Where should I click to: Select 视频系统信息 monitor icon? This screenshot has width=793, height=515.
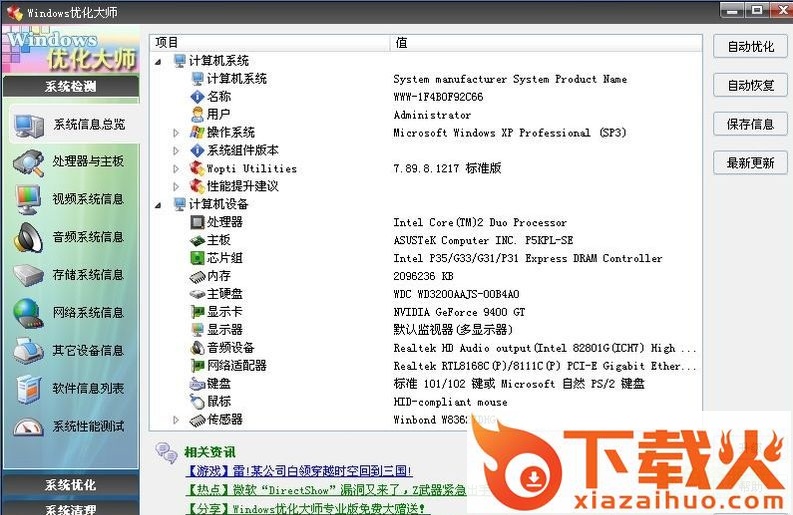click(28, 200)
